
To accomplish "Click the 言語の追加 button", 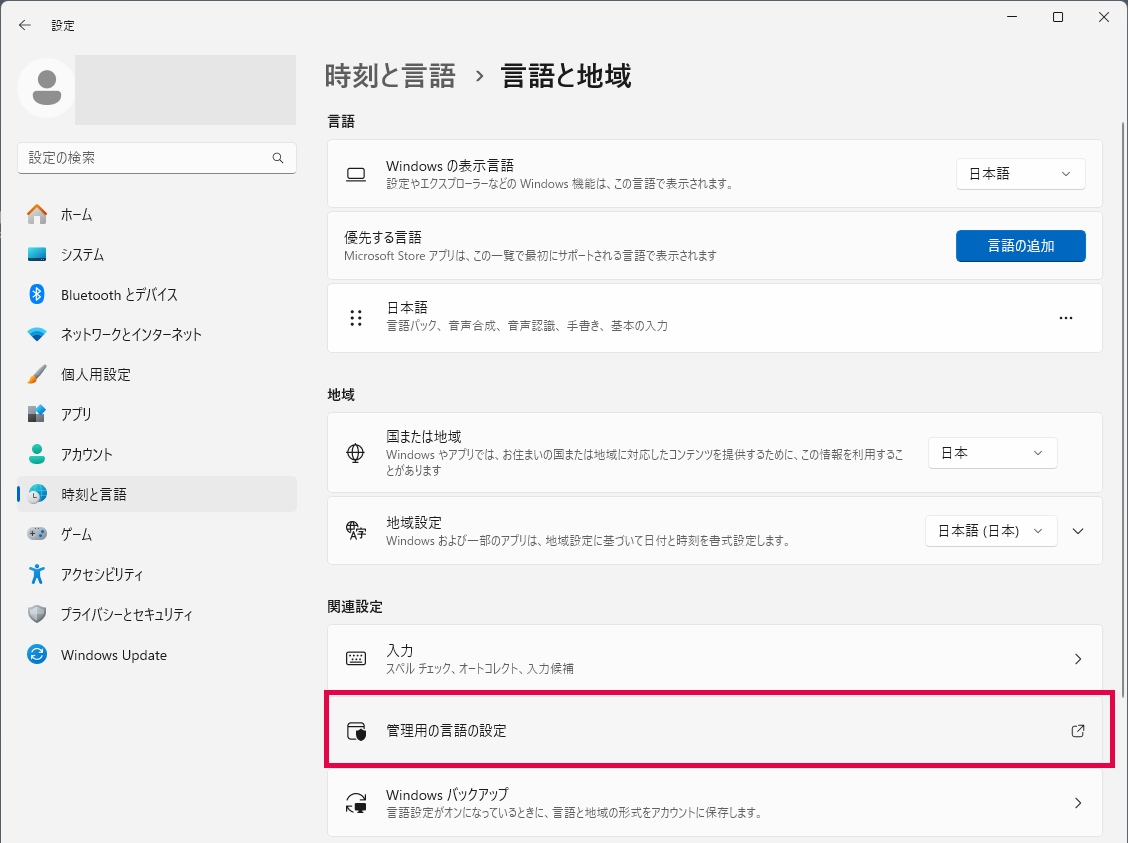I will tap(1020, 245).
